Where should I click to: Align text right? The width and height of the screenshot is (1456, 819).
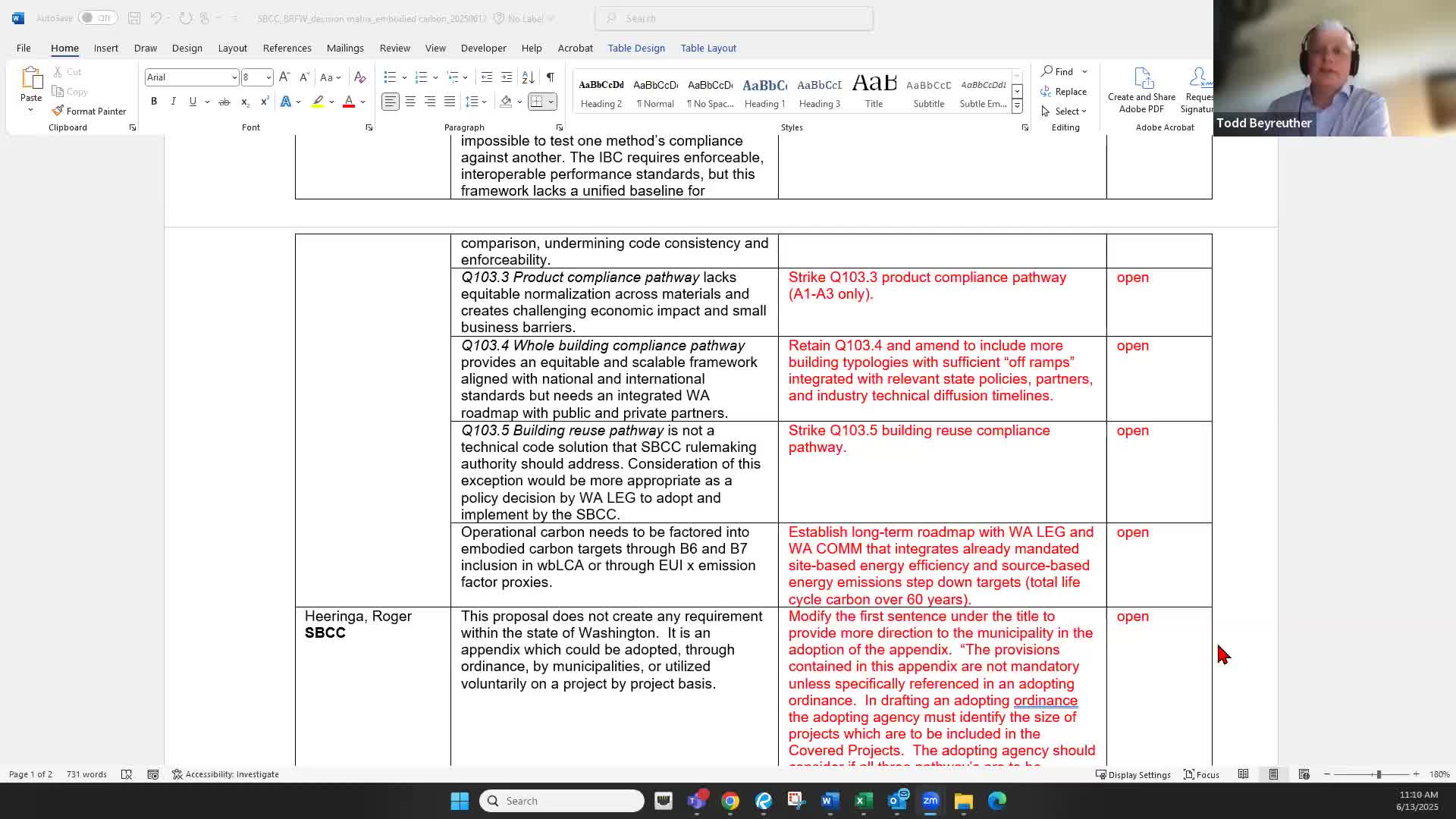430,101
